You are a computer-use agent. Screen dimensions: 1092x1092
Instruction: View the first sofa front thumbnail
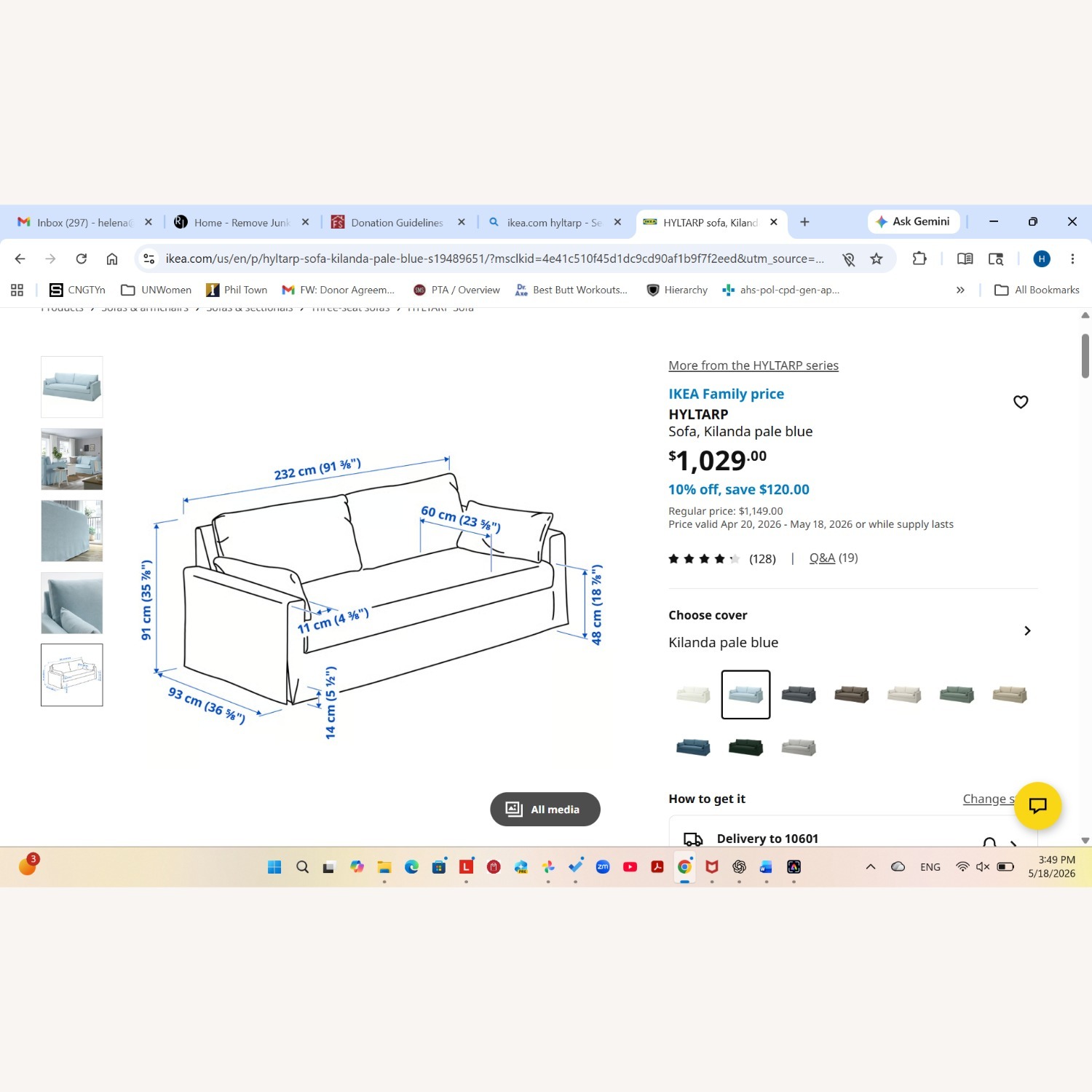(x=72, y=387)
